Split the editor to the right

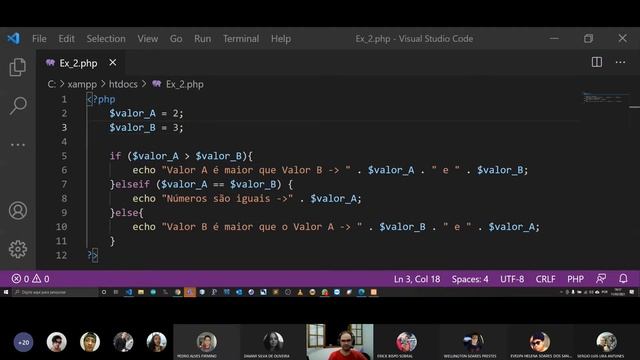click(597, 62)
